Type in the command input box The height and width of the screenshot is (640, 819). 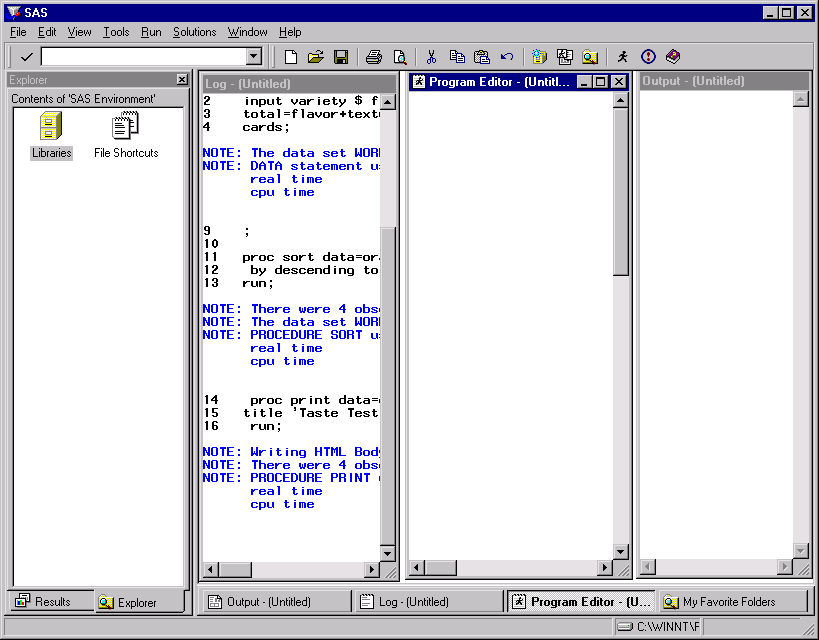coord(142,57)
